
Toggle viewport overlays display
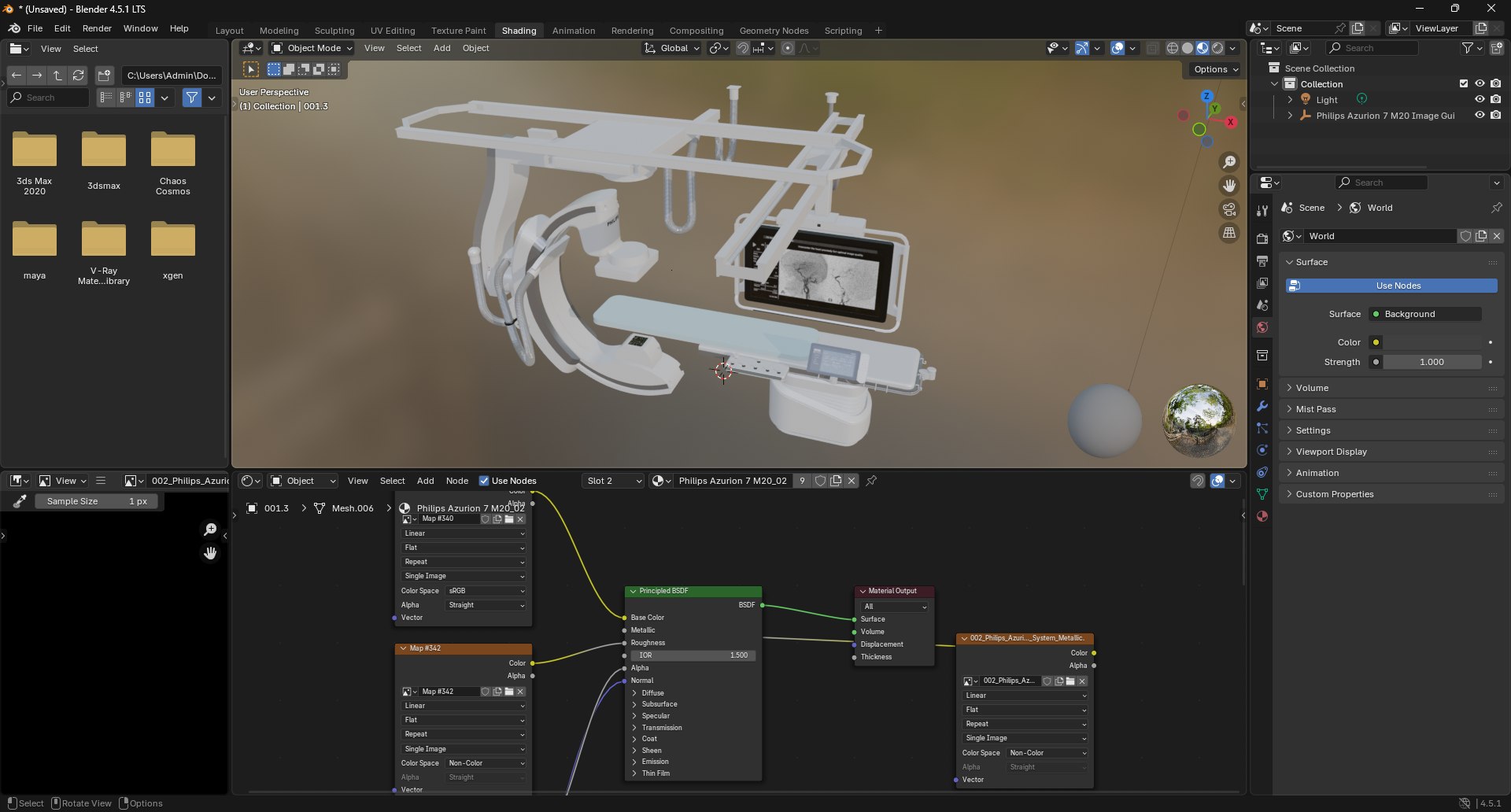[1118, 48]
